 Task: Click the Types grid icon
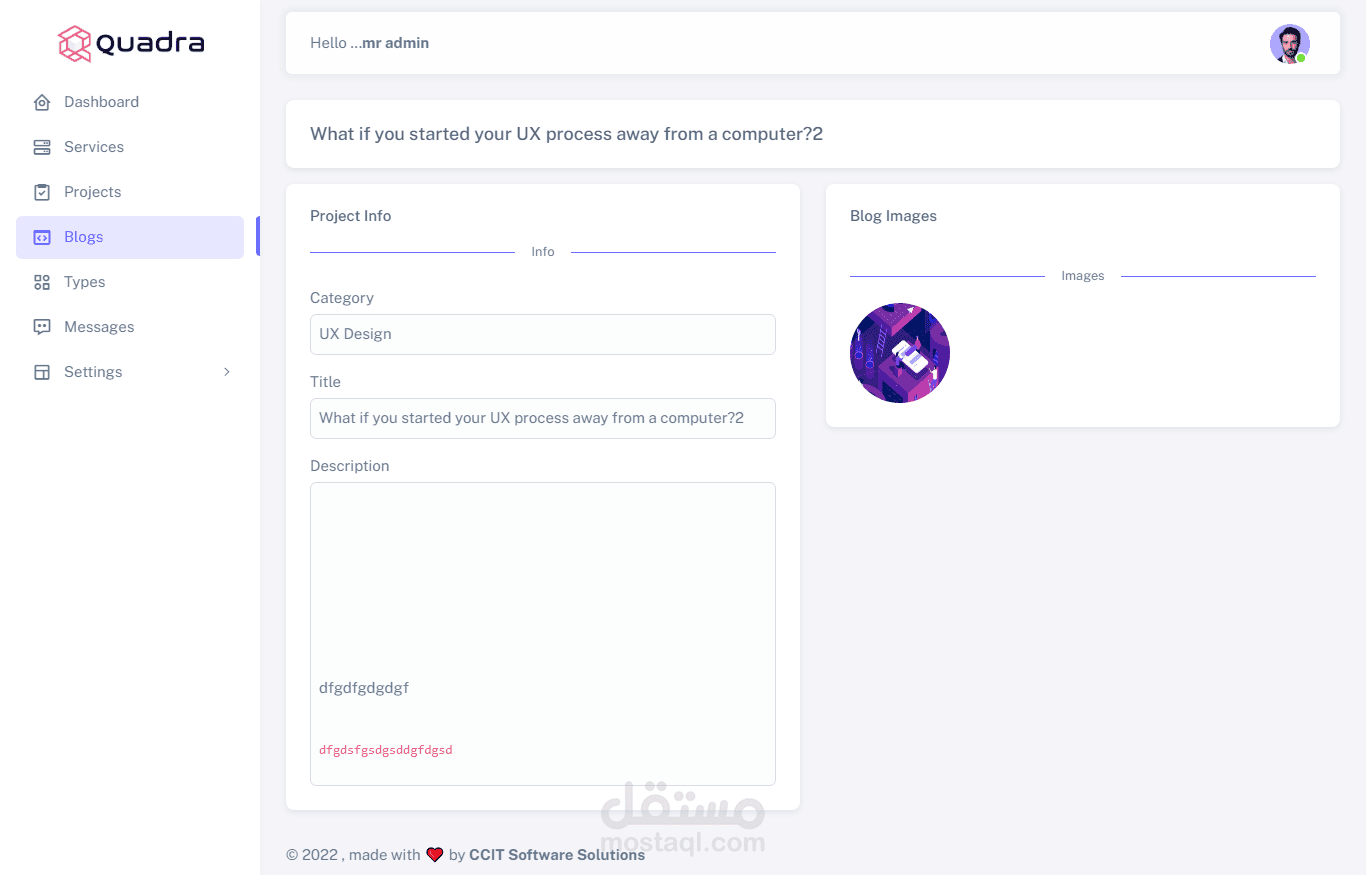[x=42, y=282]
